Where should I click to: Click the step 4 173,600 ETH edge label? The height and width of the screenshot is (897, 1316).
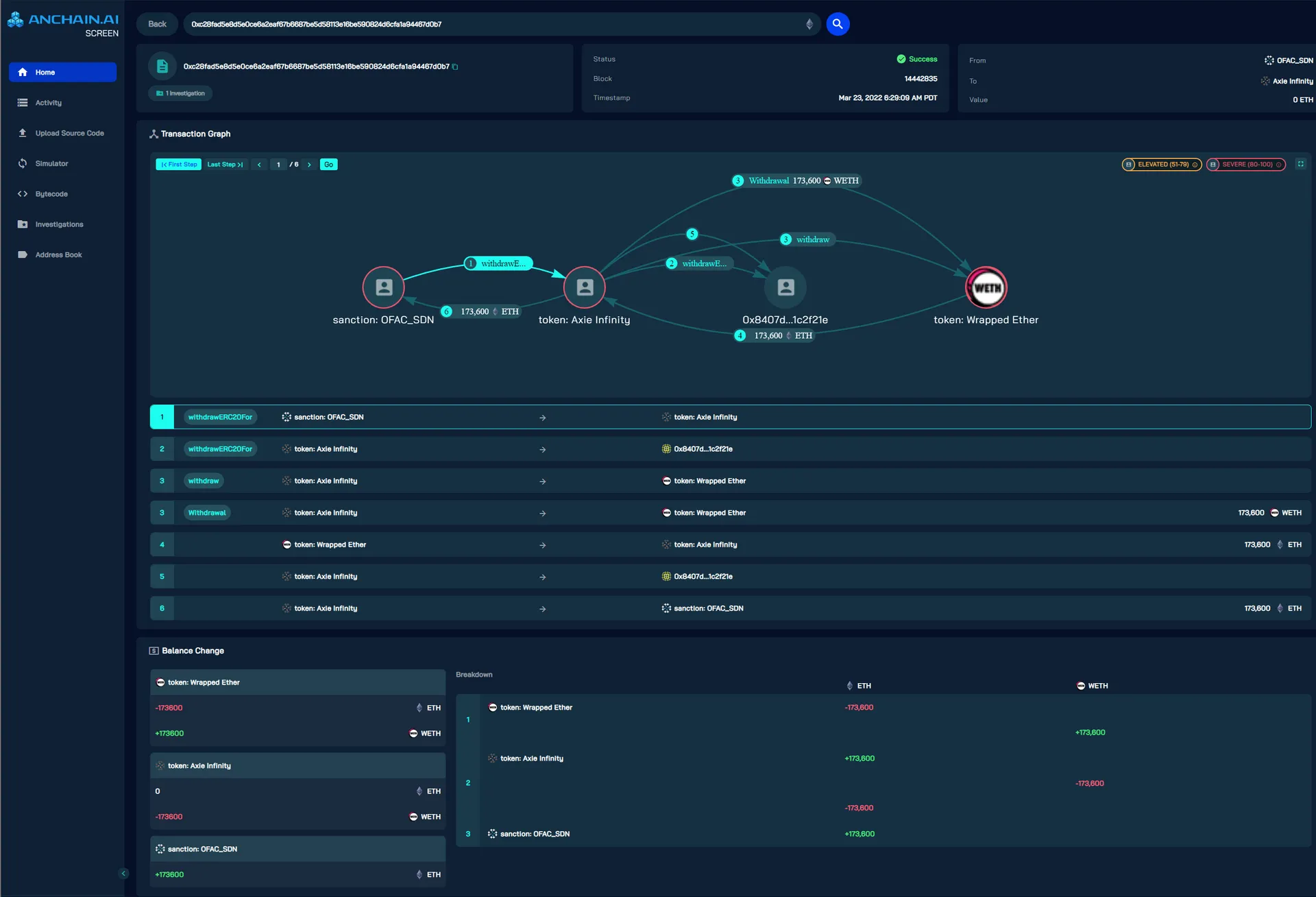[x=775, y=335]
